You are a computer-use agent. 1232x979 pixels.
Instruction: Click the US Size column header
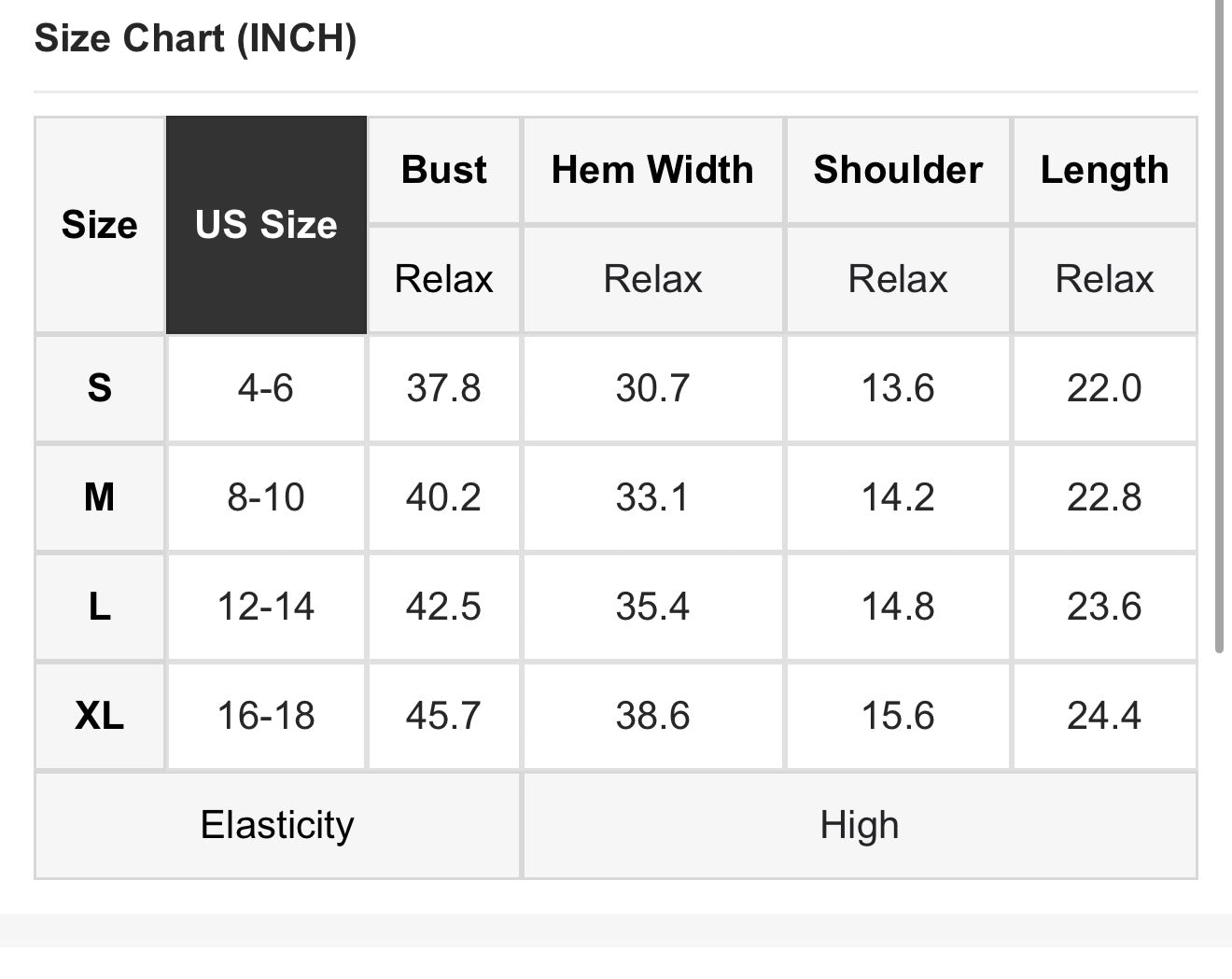266,225
